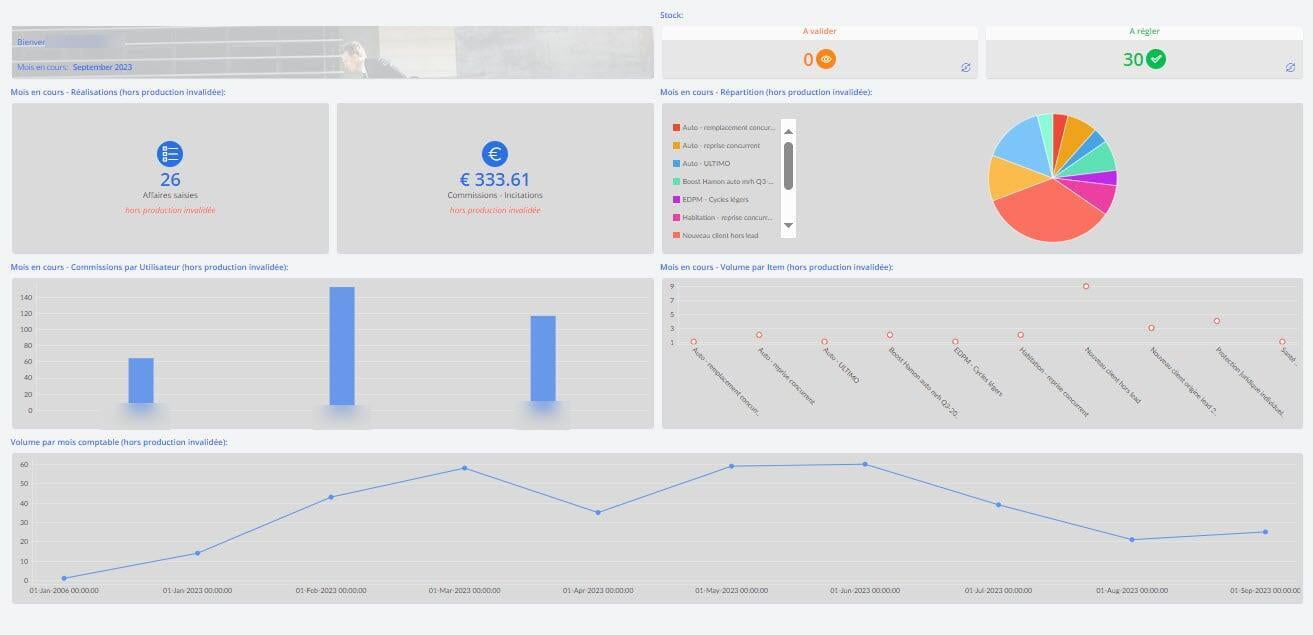Image resolution: width=1313 pixels, height=635 pixels.
Task: Click the euro Commissions icon
Action: coord(495,154)
